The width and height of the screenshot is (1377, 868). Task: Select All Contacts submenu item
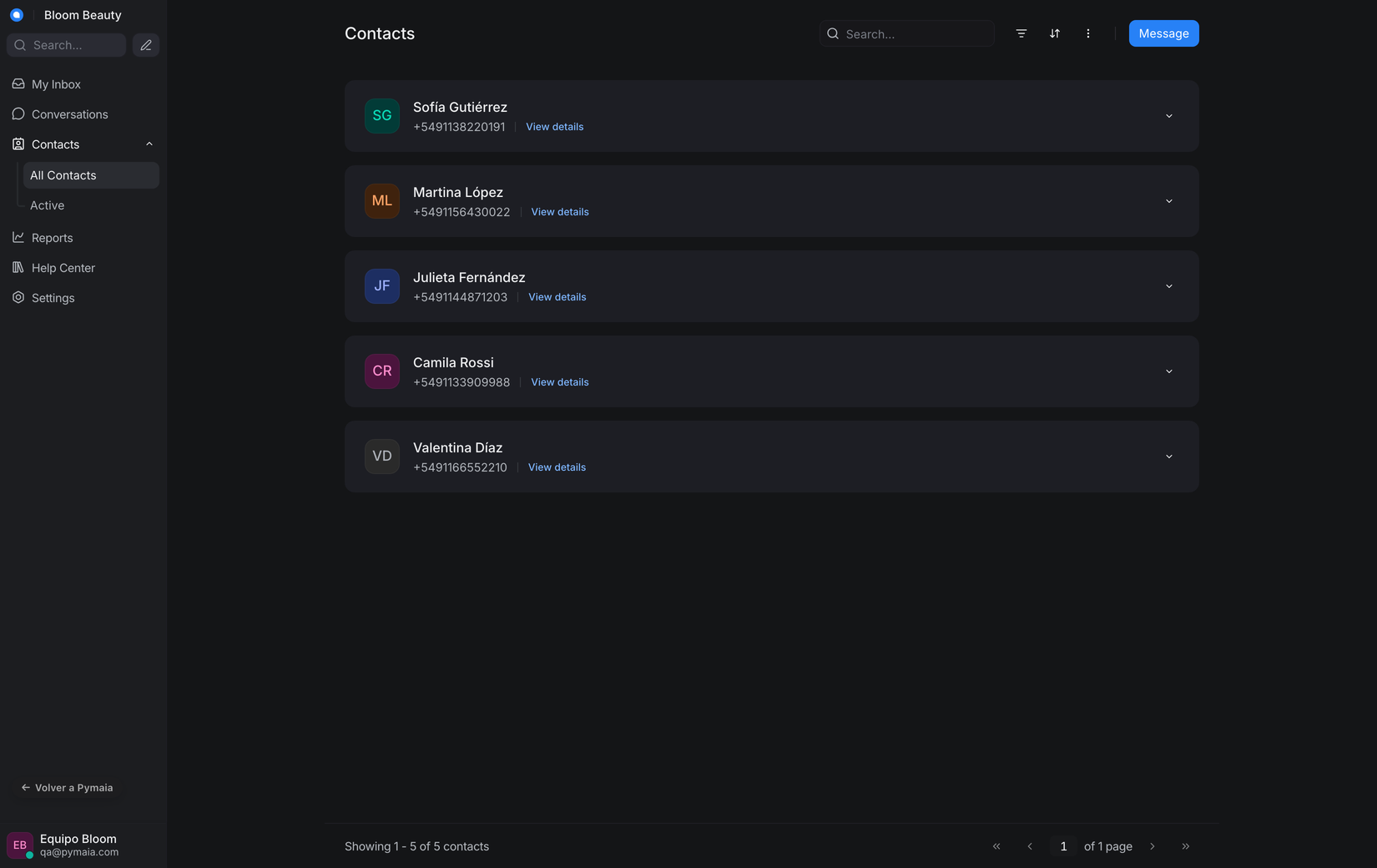coord(91,175)
